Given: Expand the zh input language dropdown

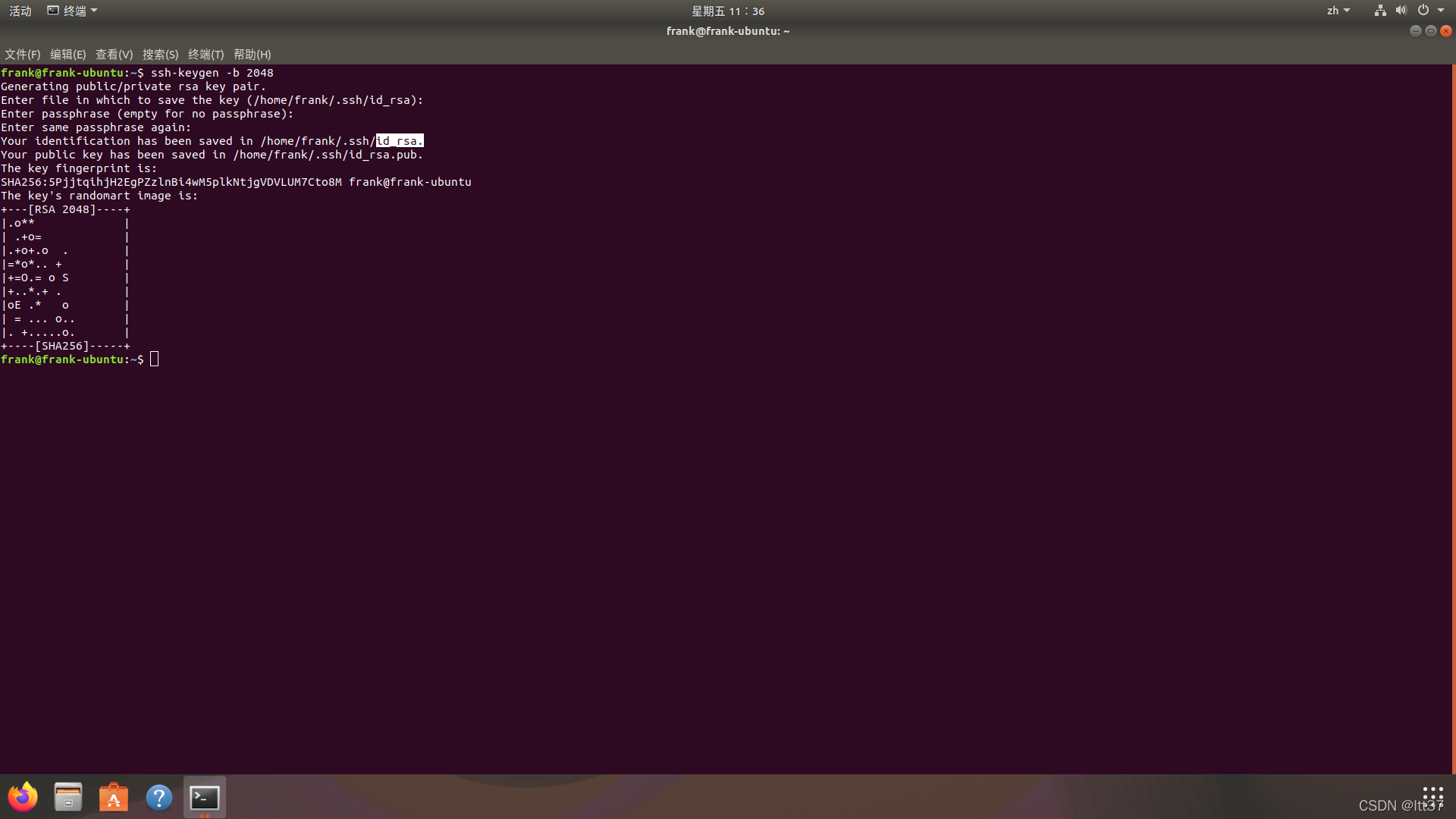Looking at the screenshot, I should point(1338,11).
